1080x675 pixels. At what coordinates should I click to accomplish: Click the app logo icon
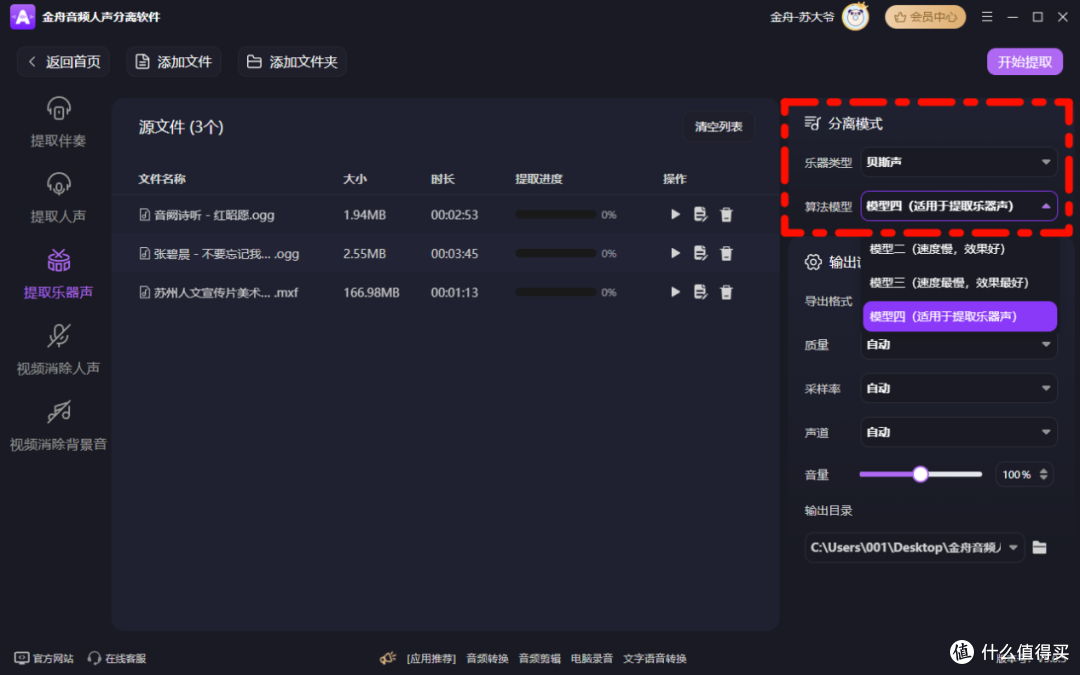tap(22, 17)
